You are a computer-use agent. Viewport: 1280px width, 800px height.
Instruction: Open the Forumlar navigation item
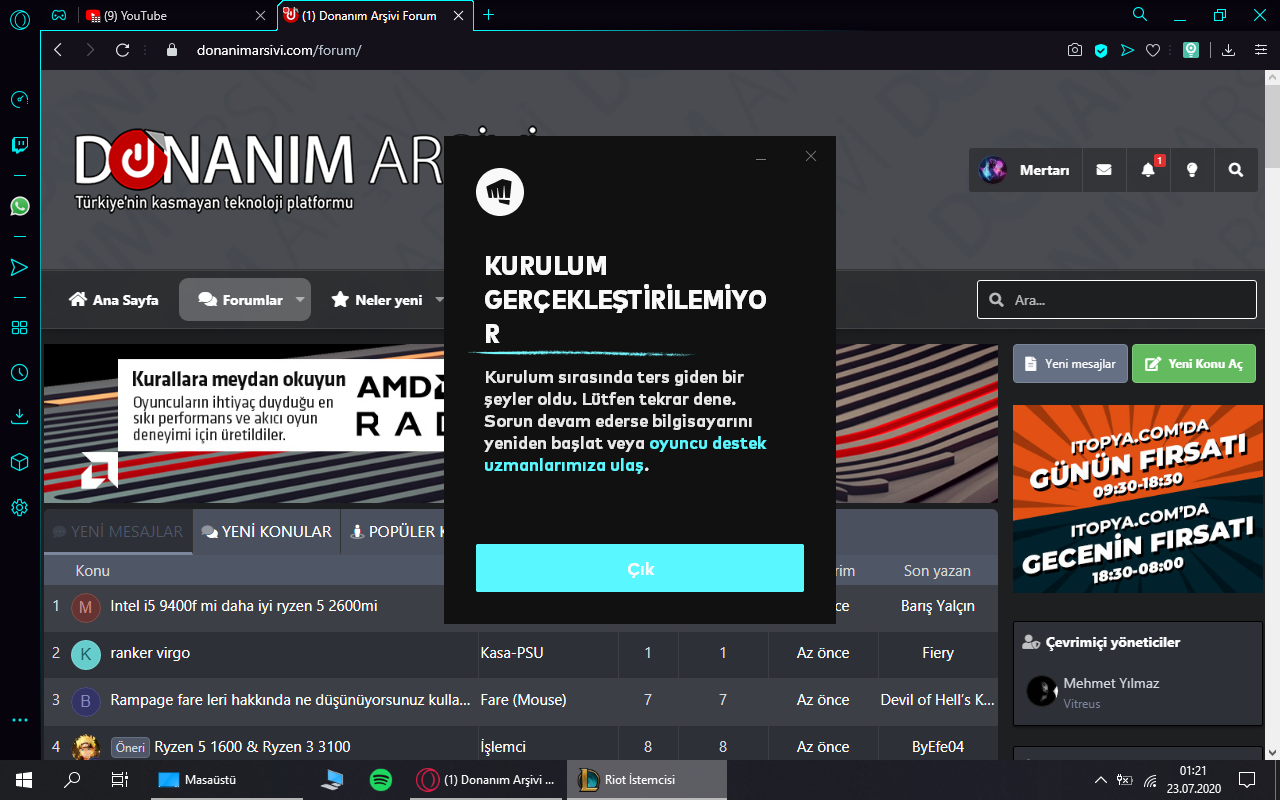click(x=240, y=300)
